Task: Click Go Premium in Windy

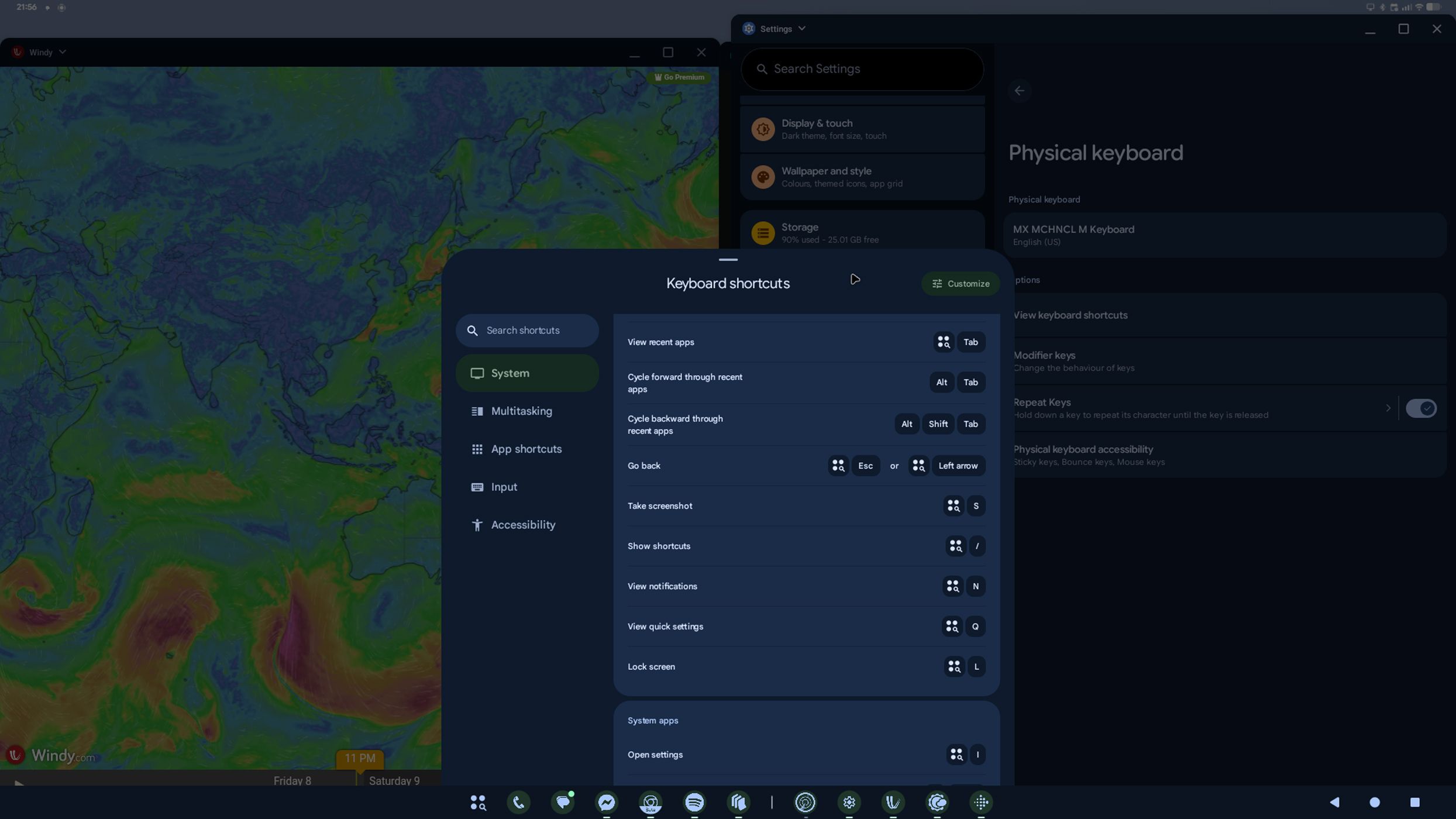Action: [679, 77]
